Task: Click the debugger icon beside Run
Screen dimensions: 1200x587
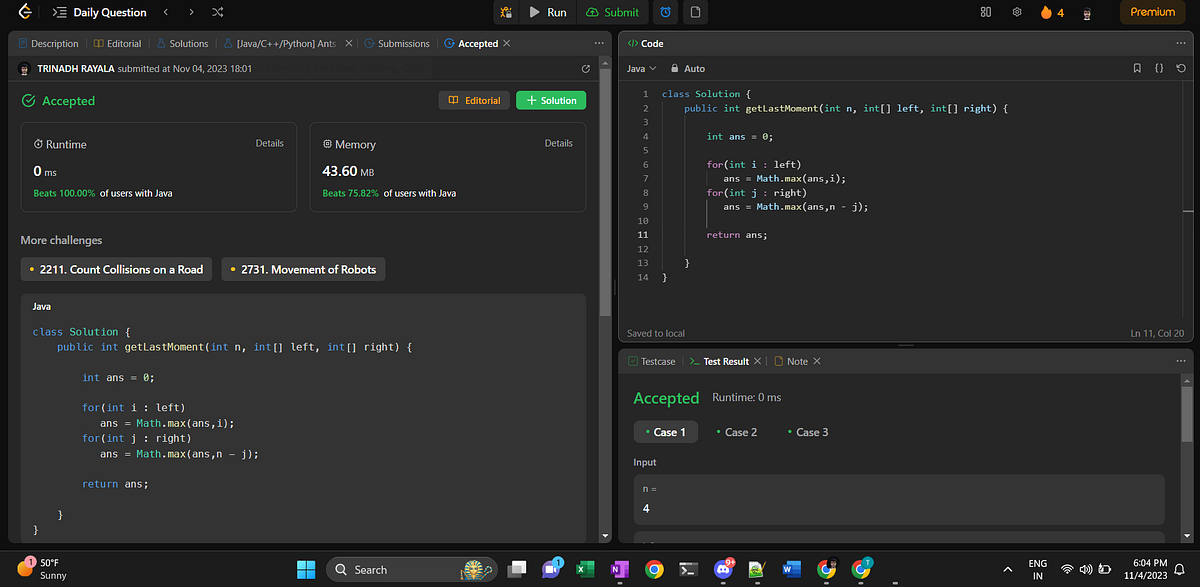Action: pos(506,12)
